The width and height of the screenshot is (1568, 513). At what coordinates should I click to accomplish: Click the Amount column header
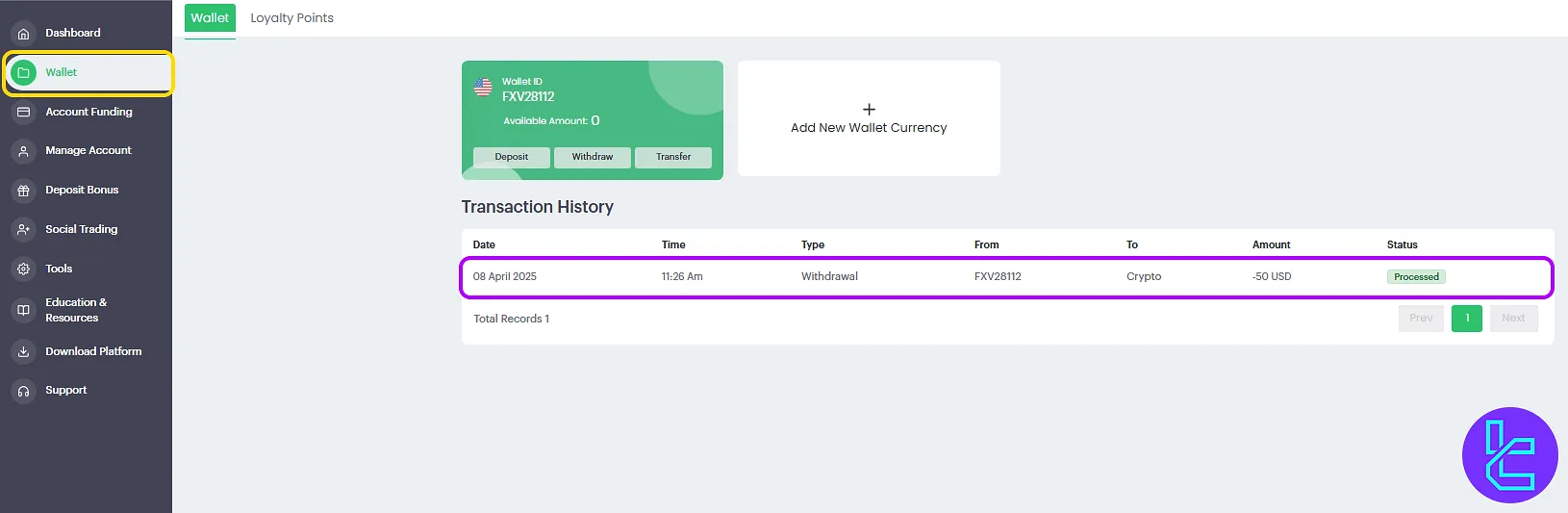1271,244
